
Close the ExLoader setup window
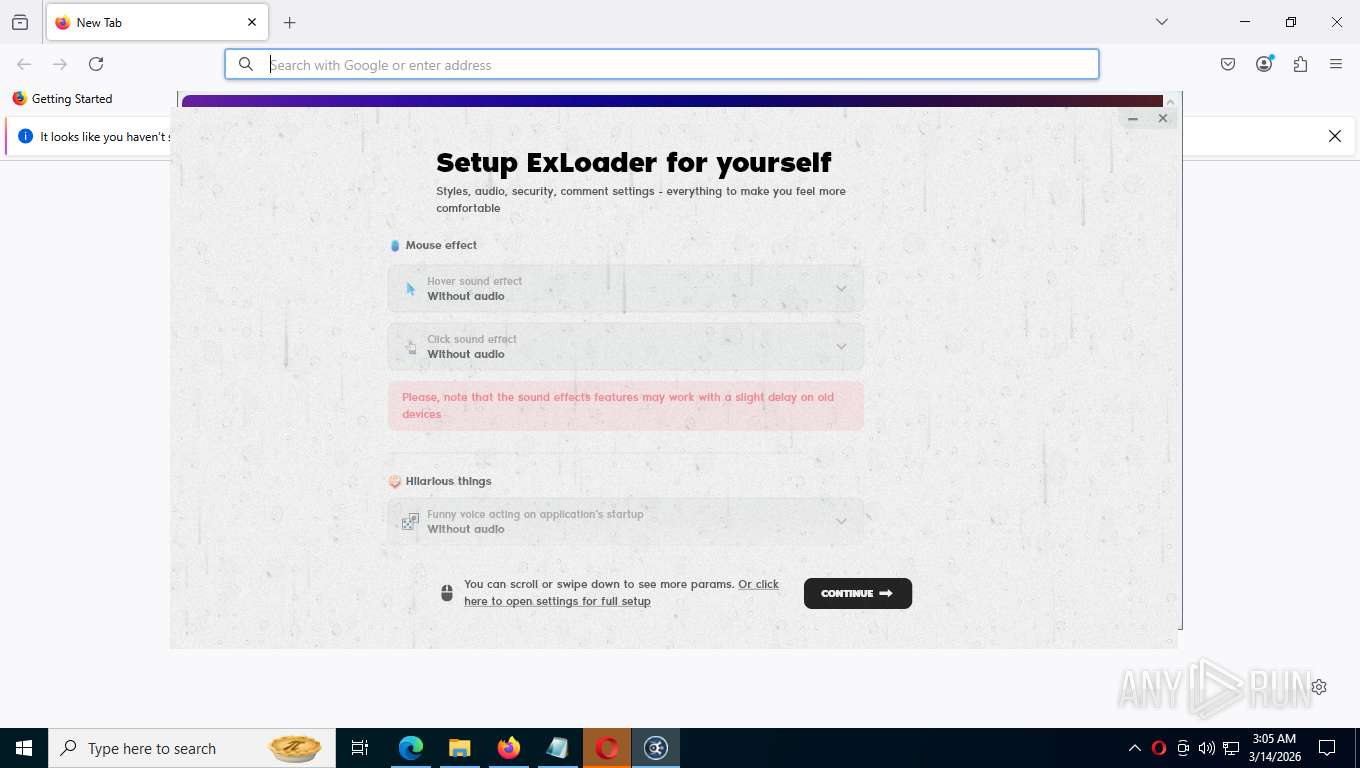(1162, 118)
